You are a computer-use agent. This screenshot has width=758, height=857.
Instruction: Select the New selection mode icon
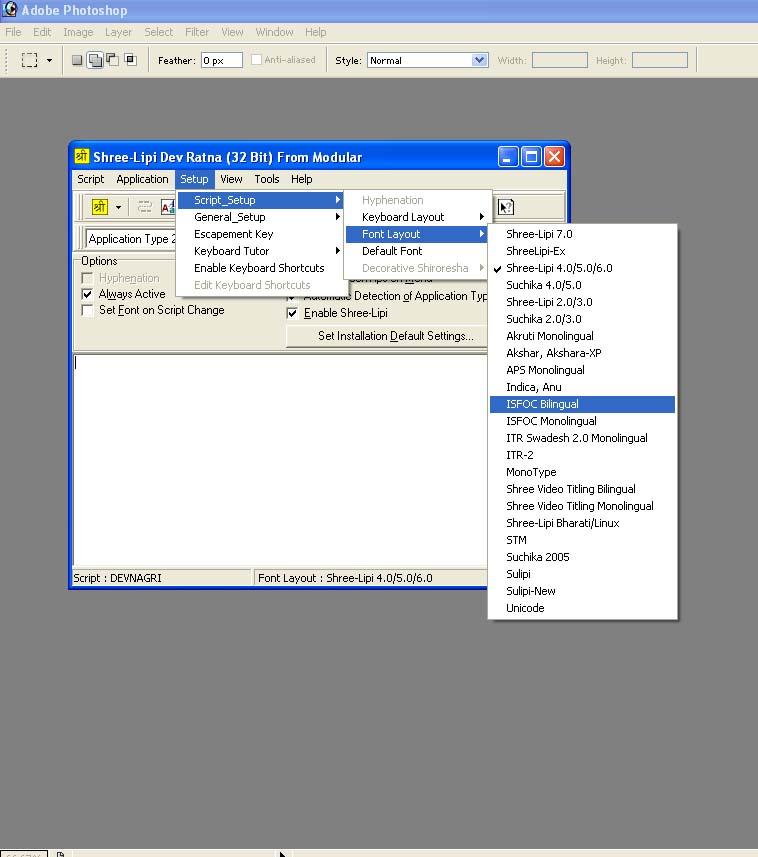pos(77,60)
